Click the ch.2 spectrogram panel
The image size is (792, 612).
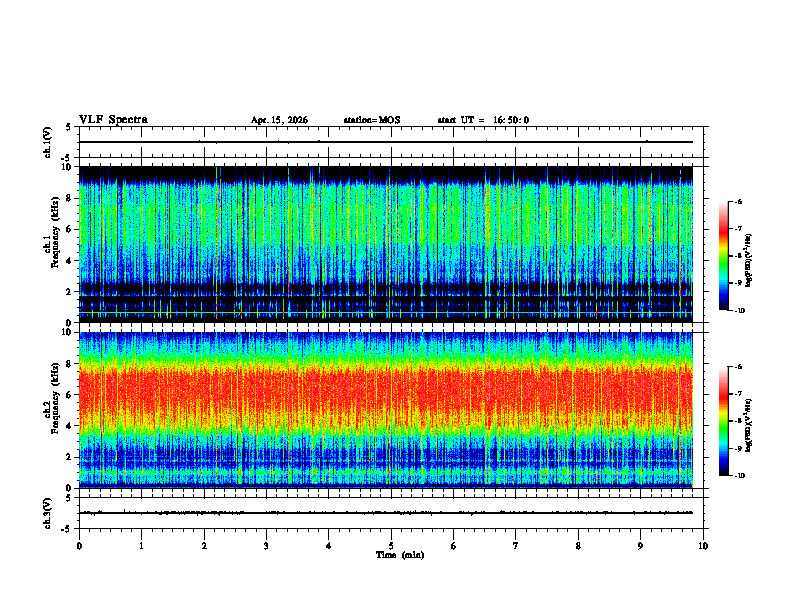tap(386, 410)
